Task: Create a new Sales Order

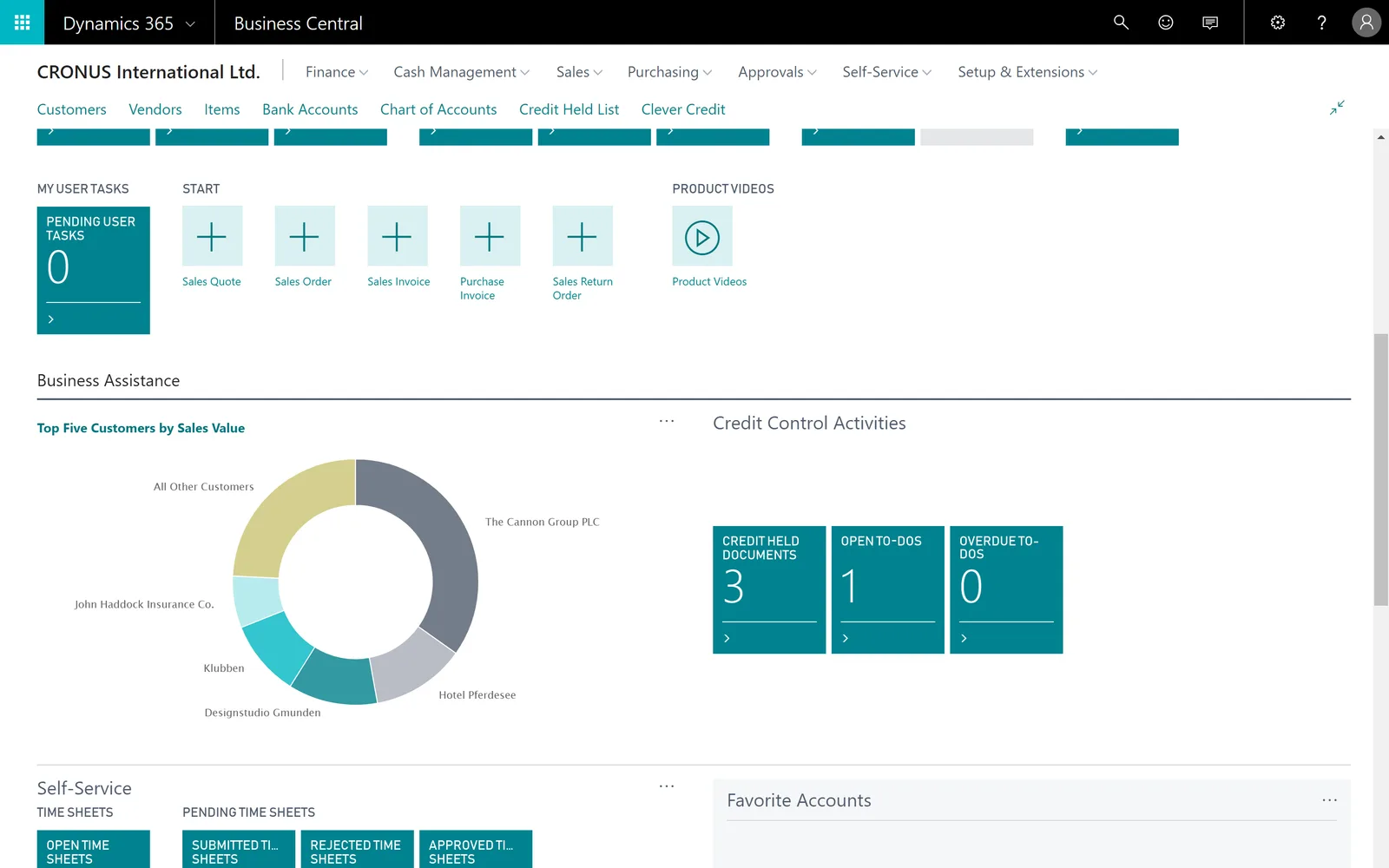Action: point(305,236)
